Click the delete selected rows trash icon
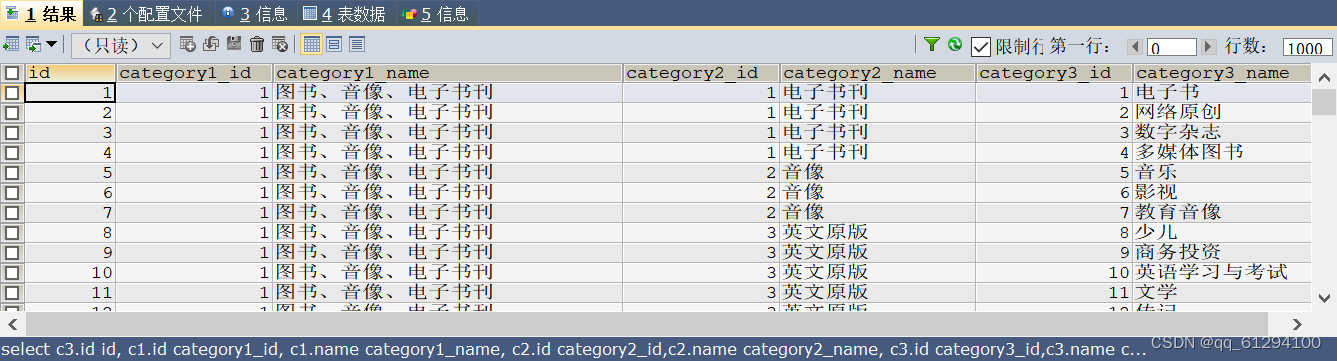 coord(257,44)
